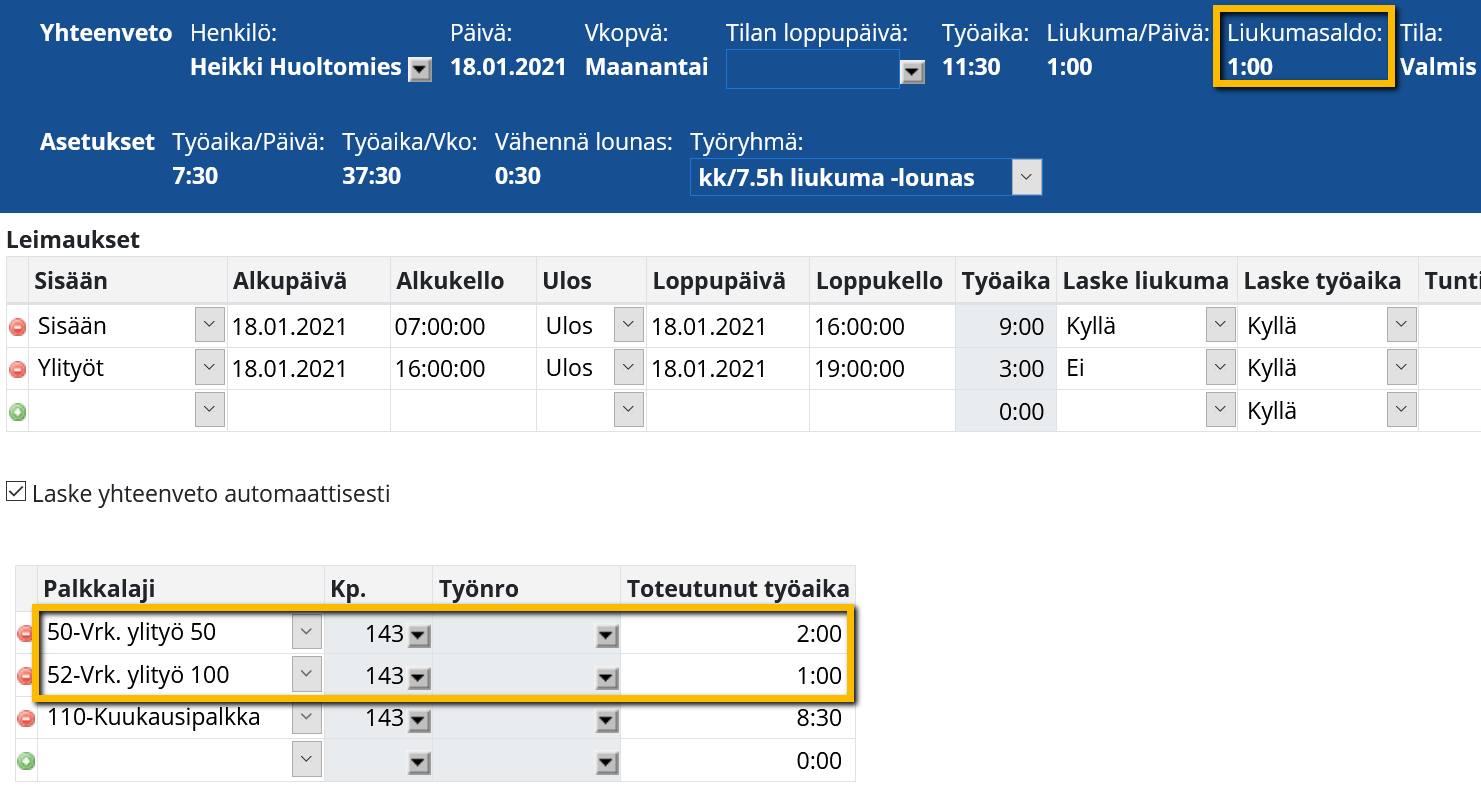
Task: Remove the 52-Vrk. ylityö 100 wage row
Action: [26, 676]
